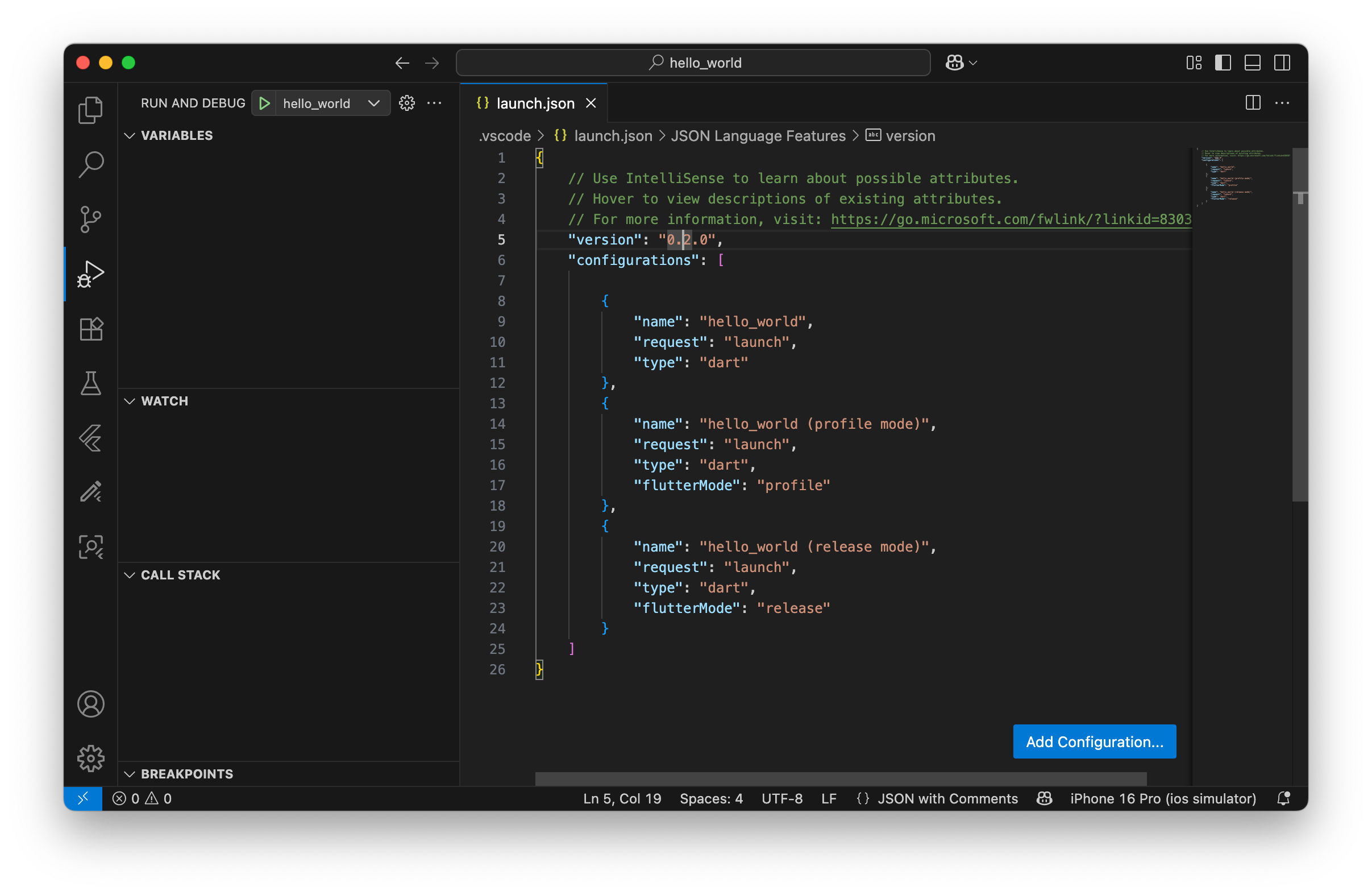The width and height of the screenshot is (1372, 895).
Task: Open launch.json via debug gear icon
Action: [x=407, y=103]
